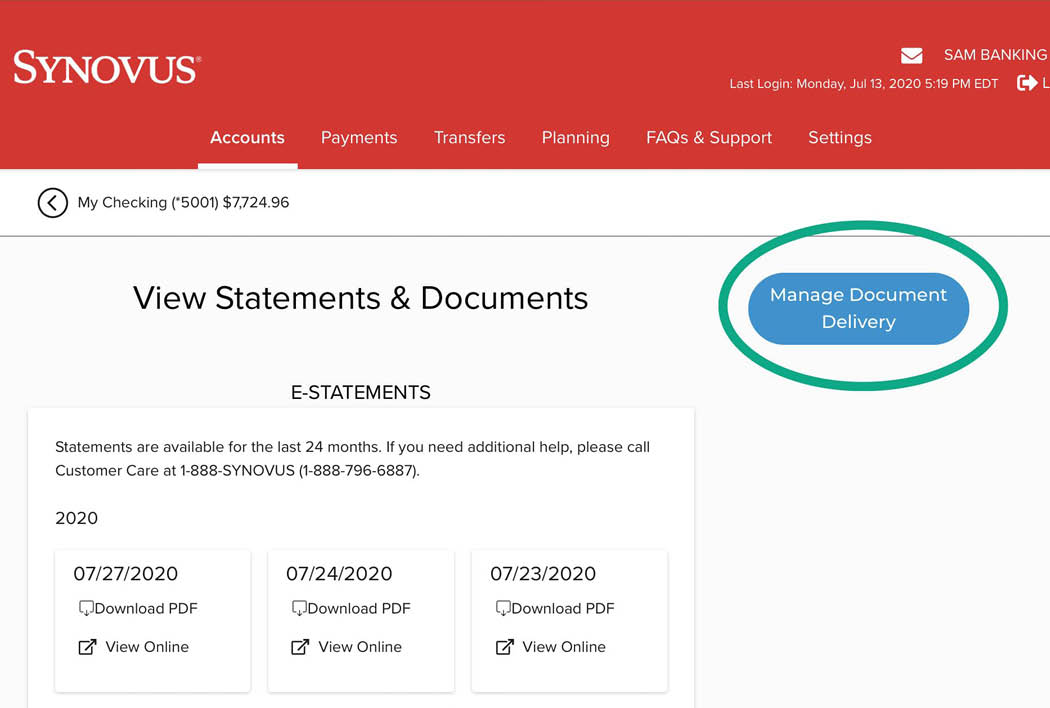Viewport: 1050px width, 708px height.
Task: Click View Online for 07/24/2020 statement
Action: tap(360, 647)
